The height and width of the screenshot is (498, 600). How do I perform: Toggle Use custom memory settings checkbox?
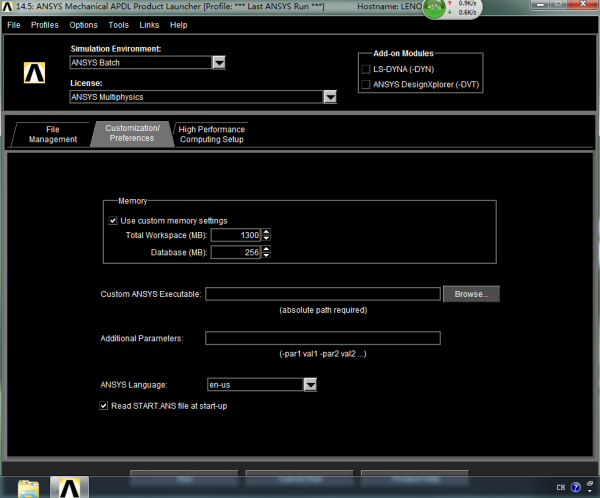point(113,220)
